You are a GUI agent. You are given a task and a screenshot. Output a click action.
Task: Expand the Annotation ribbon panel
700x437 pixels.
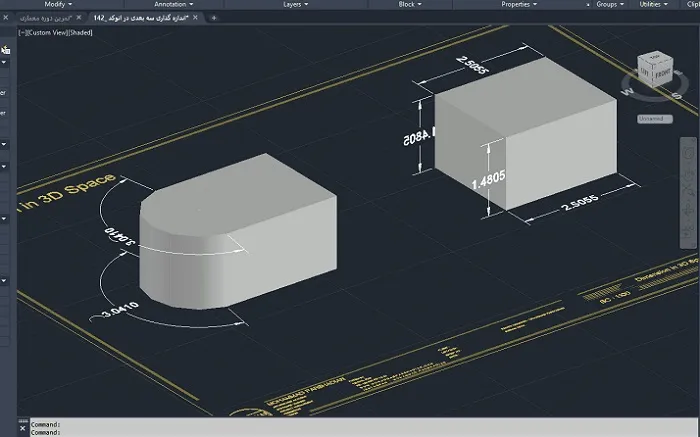tap(174, 4)
